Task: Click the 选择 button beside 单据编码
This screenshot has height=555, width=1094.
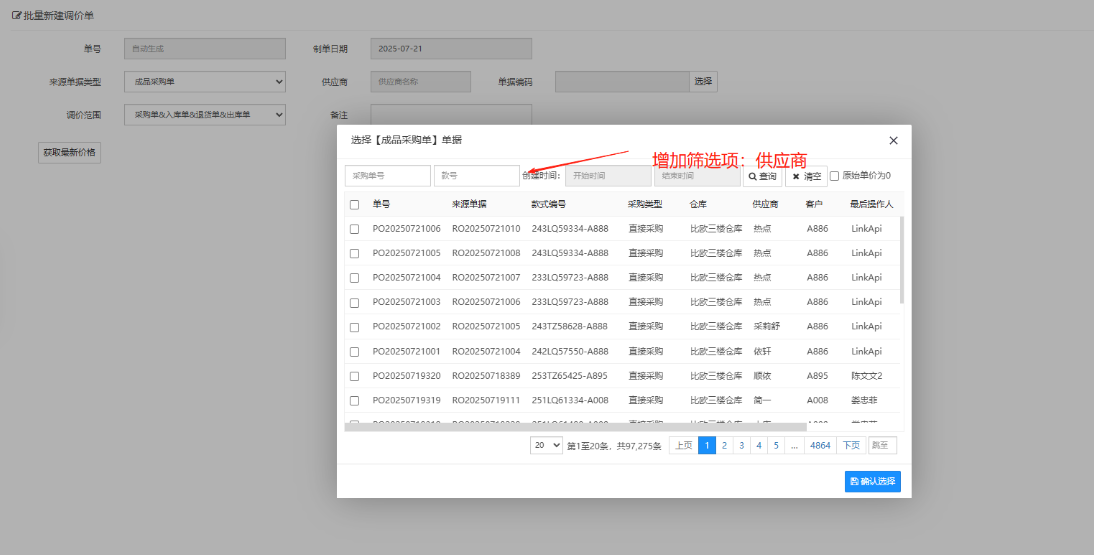Action: tap(703, 82)
